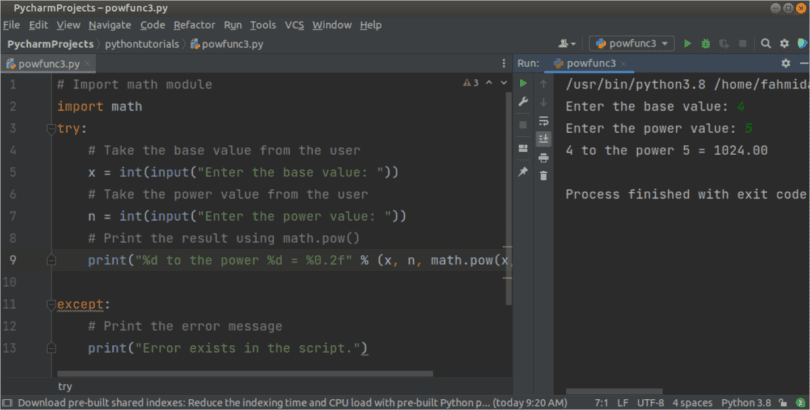Run with coverage using the shield icon
Screen dimensions: 810x410
click(x=724, y=44)
